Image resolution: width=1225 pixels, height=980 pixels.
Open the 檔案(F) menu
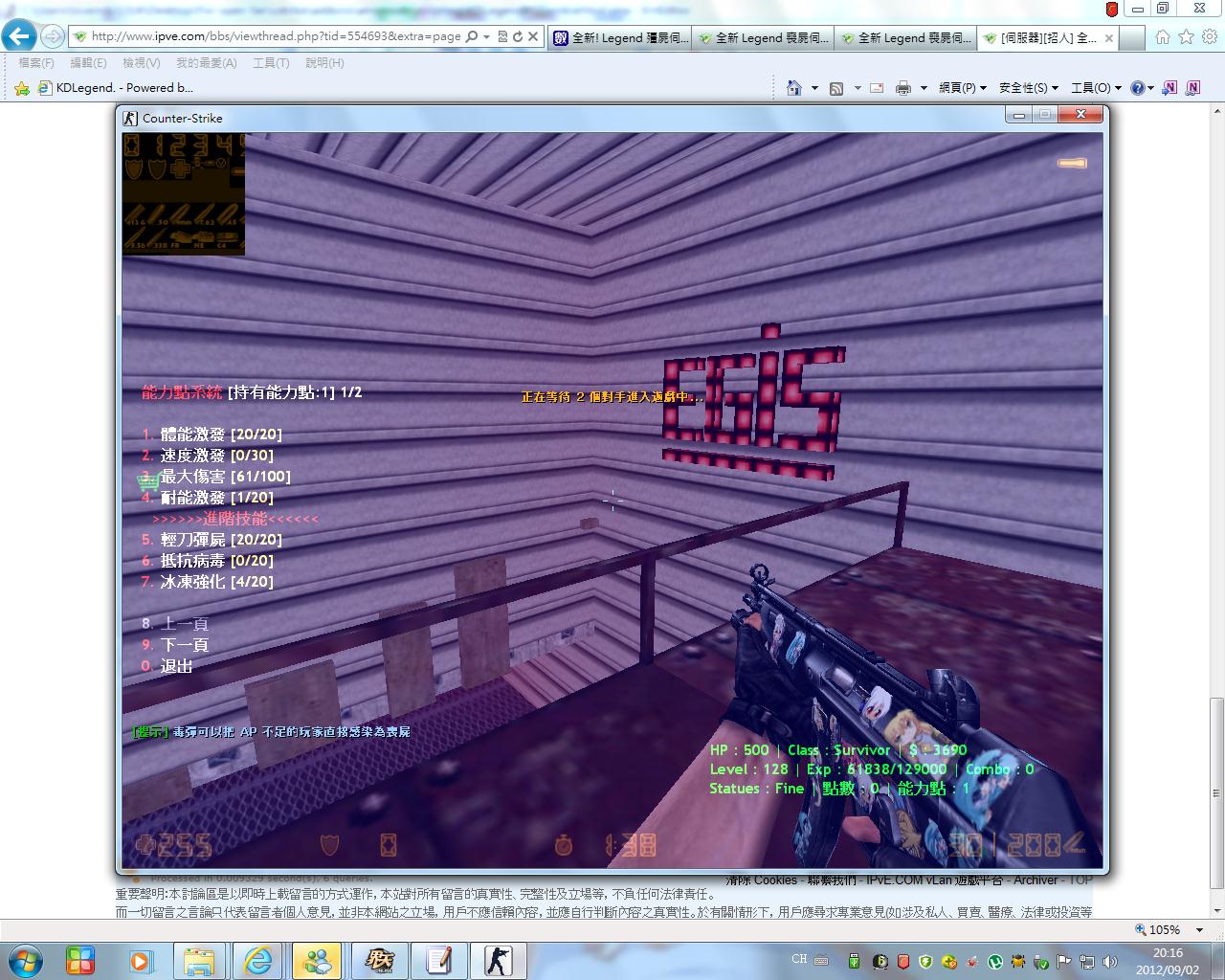click(36, 62)
